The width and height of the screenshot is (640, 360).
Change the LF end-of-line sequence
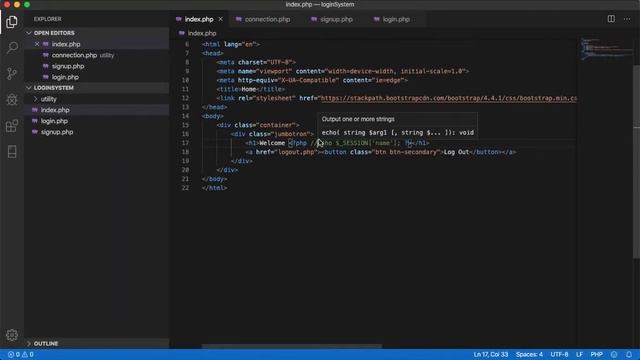pyautogui.click(x=579, y=355)
